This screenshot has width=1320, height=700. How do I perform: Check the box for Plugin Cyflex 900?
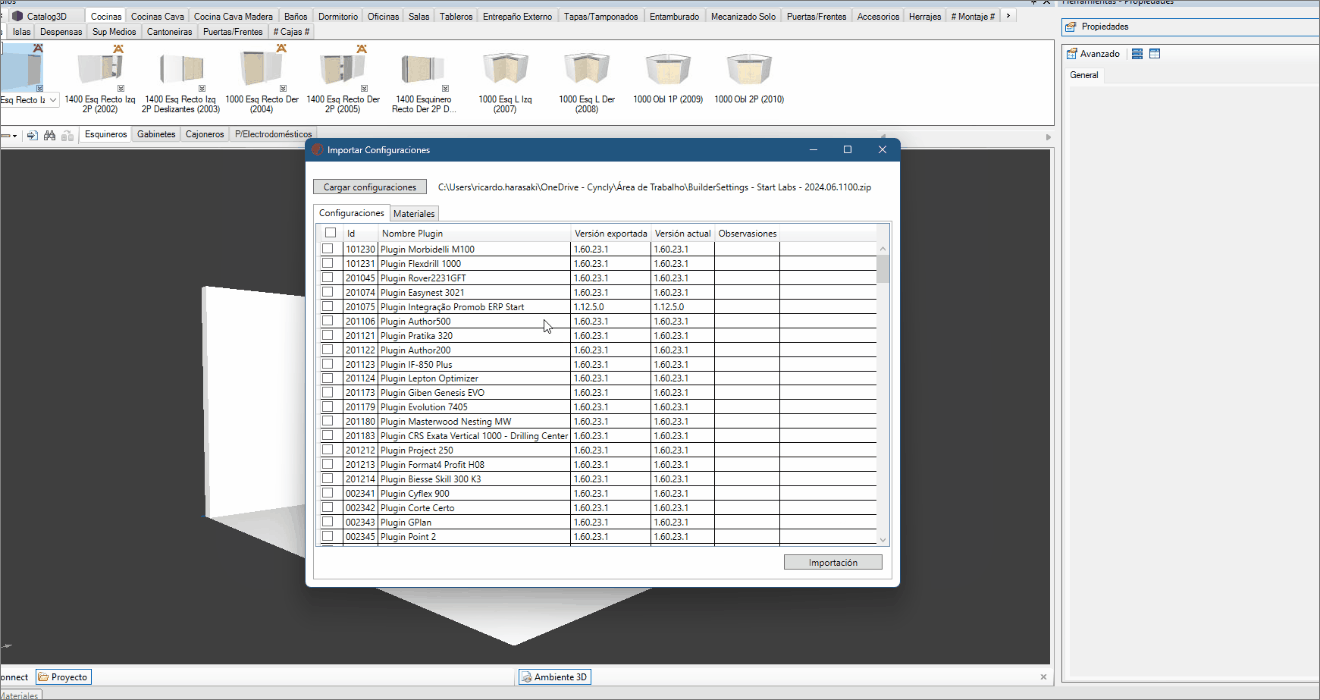[327, 494]
